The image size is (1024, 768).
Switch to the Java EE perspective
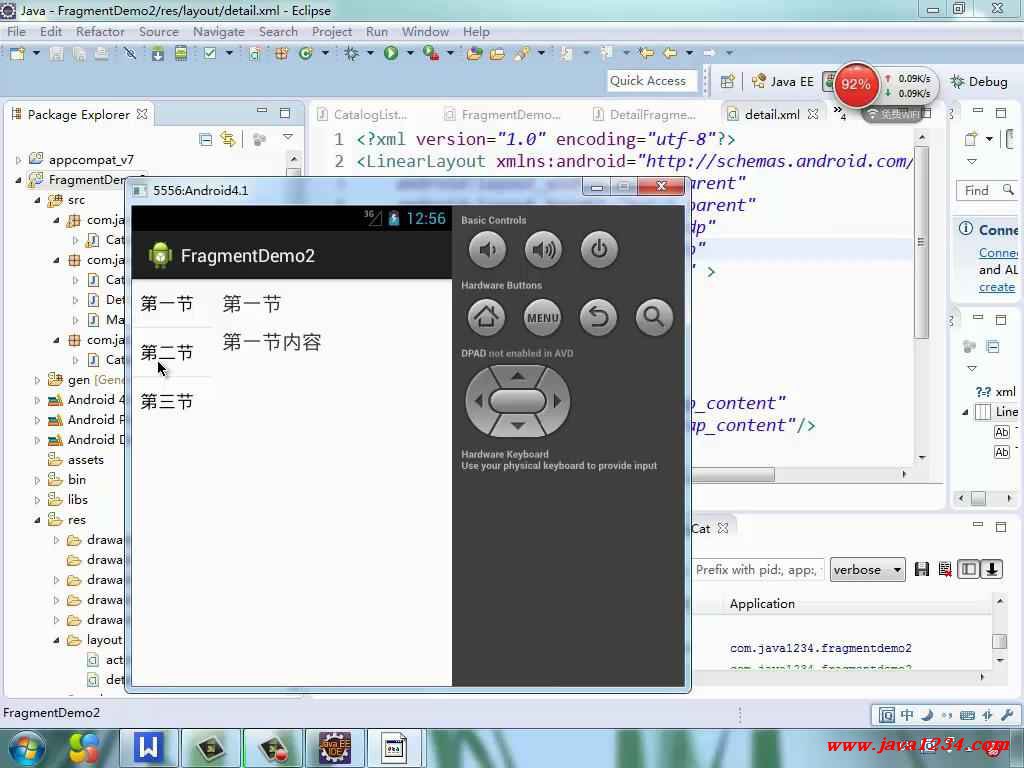coord(783,81)
